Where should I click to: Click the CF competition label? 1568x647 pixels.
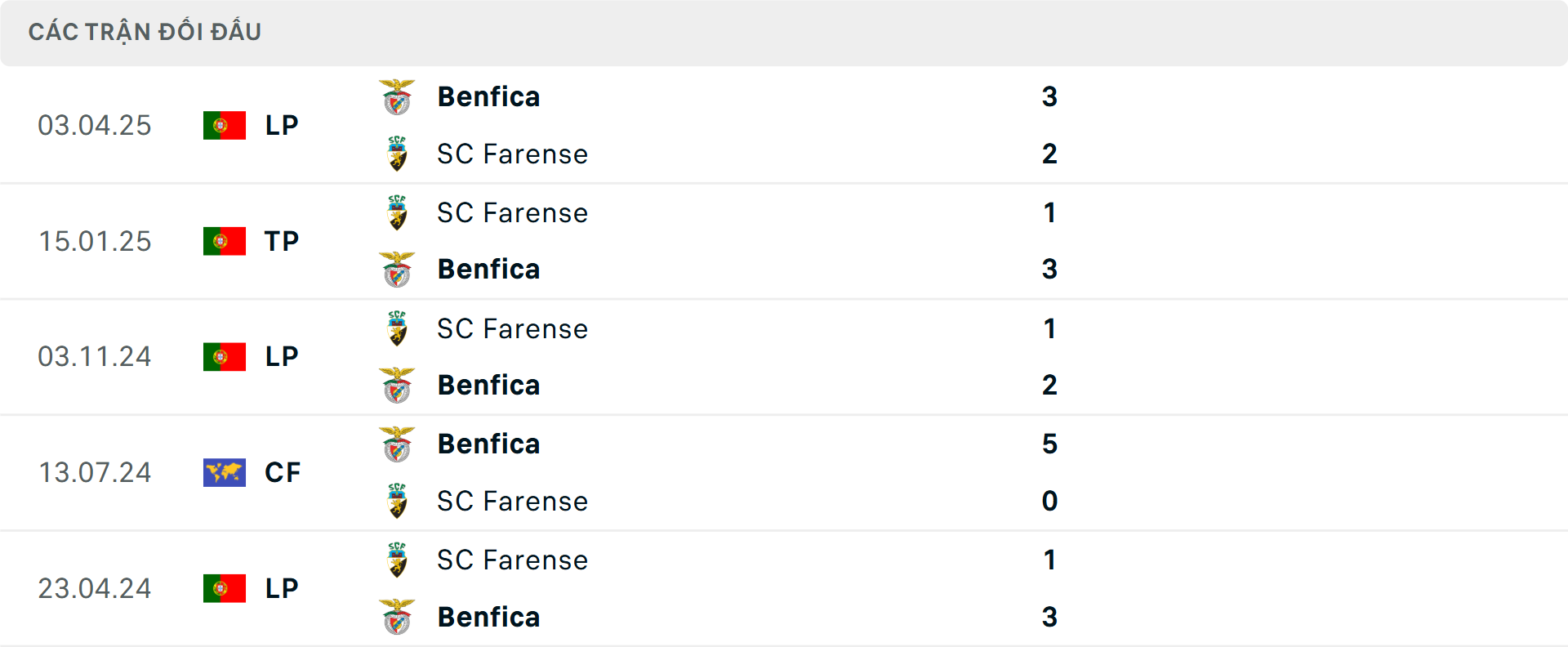pyautogui.click(x=282, y=472)
